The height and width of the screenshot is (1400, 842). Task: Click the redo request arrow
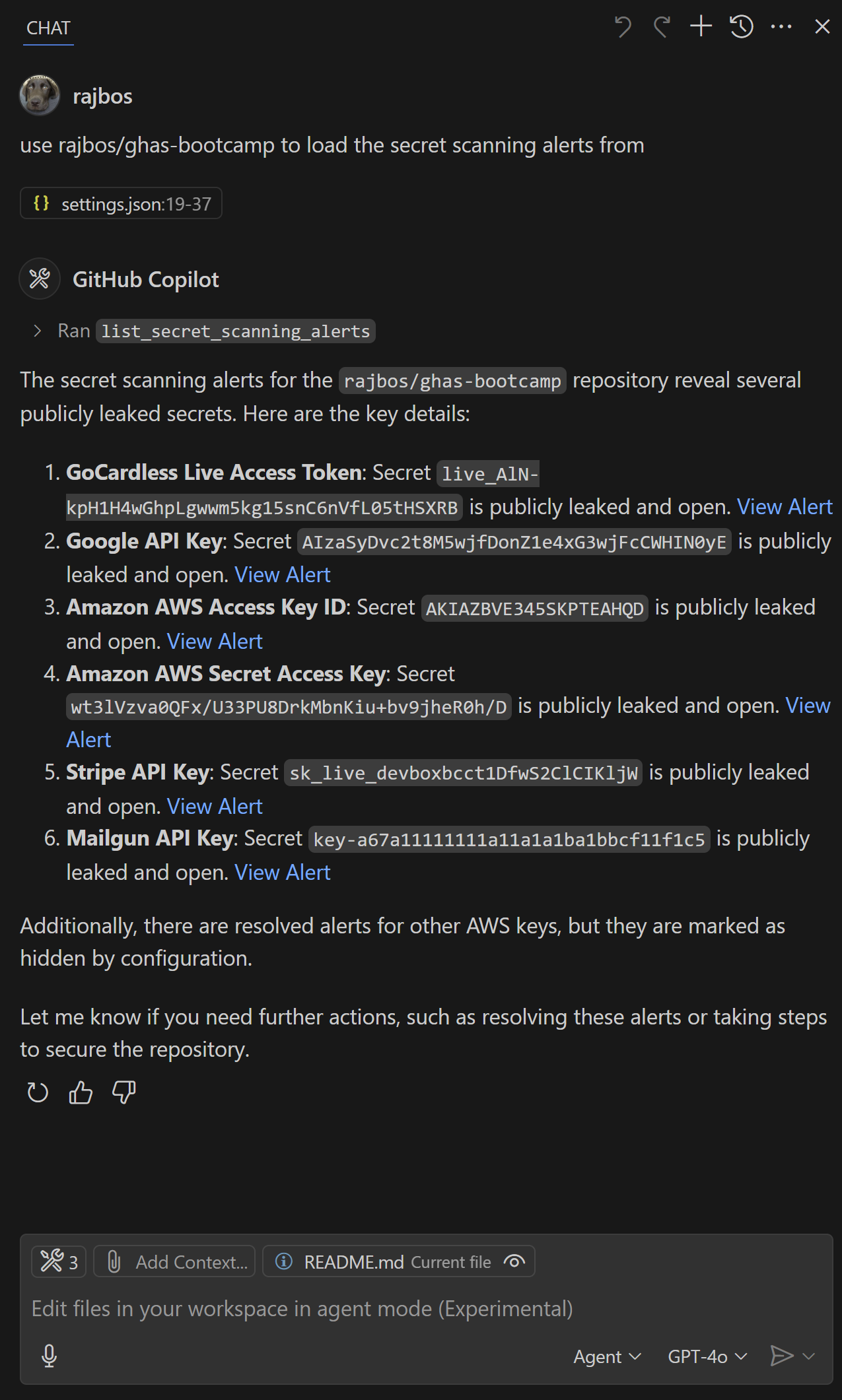pyautogui.click(x=662, y=27)
